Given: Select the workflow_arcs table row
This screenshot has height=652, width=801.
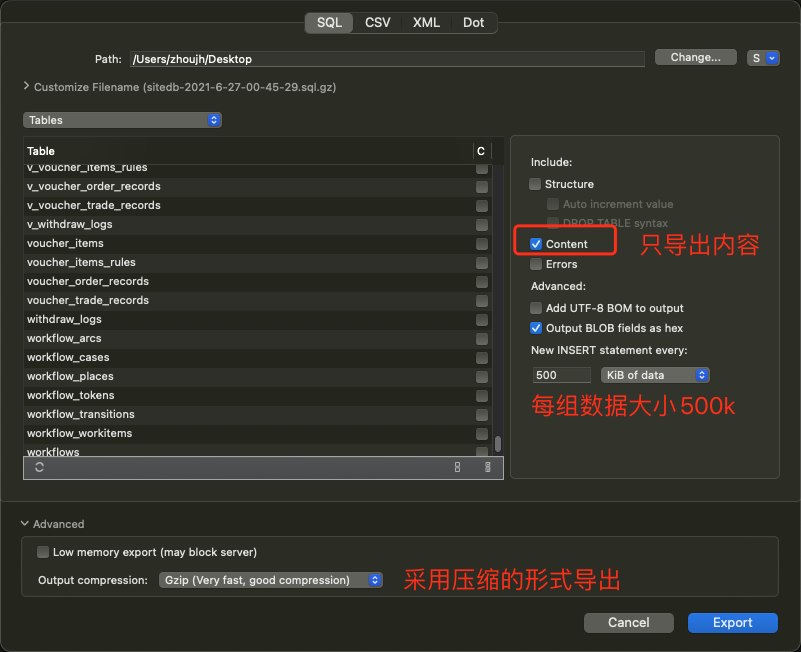Looking at the screenshot, I should (x=257, y=338).
